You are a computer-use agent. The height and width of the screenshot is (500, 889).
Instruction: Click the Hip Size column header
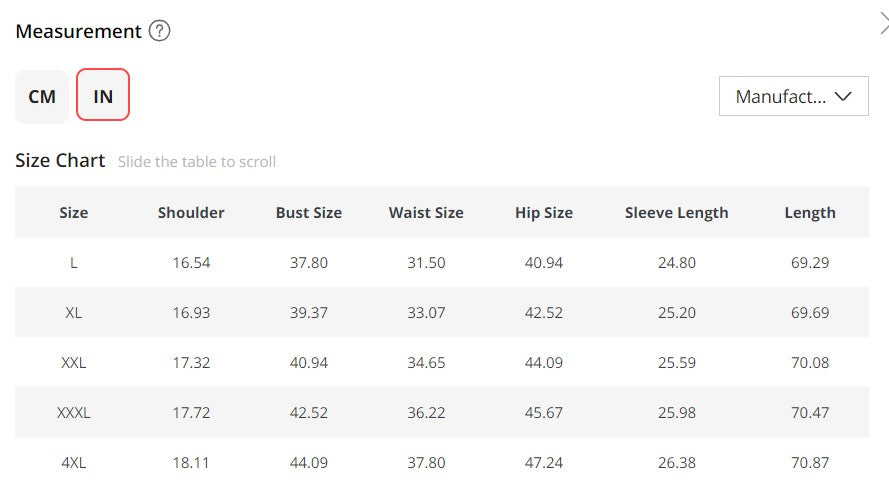[x=544, y=212]
